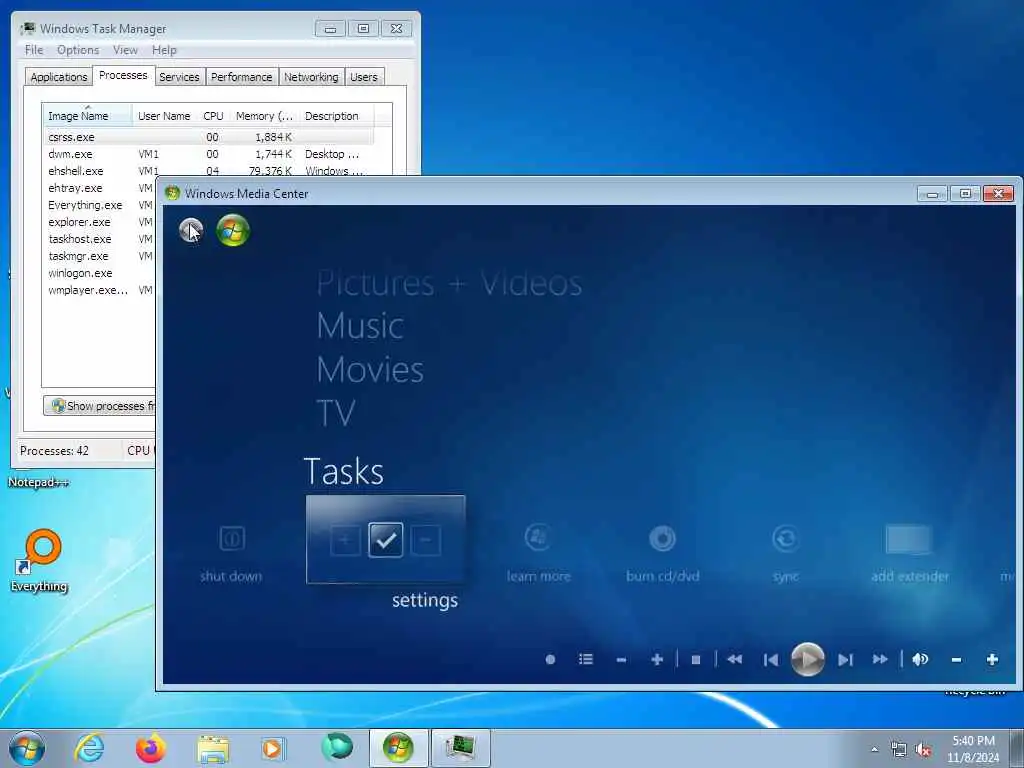Switch to the Applications tab

tap(59, 77)
